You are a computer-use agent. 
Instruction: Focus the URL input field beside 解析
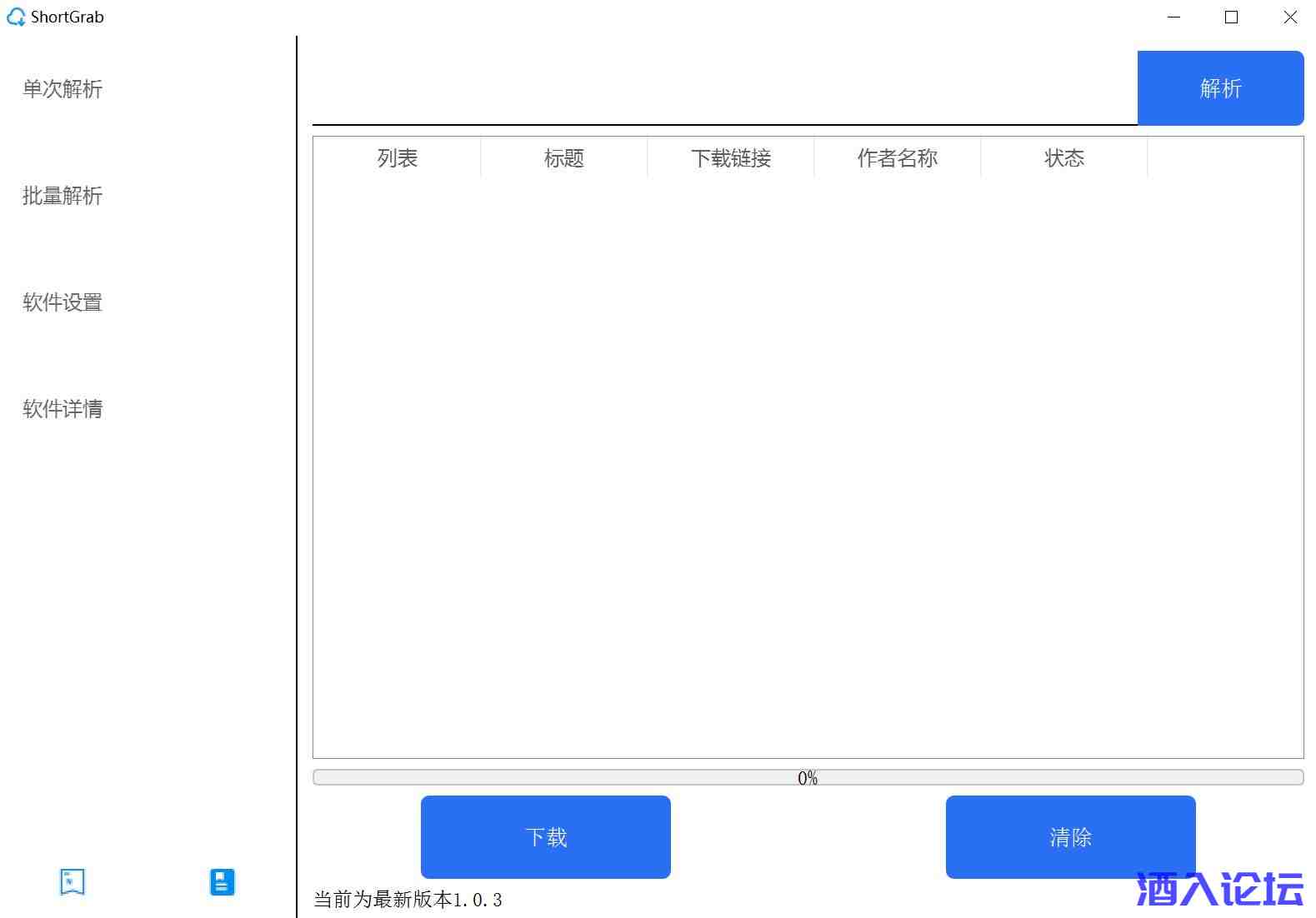[725, 88]
